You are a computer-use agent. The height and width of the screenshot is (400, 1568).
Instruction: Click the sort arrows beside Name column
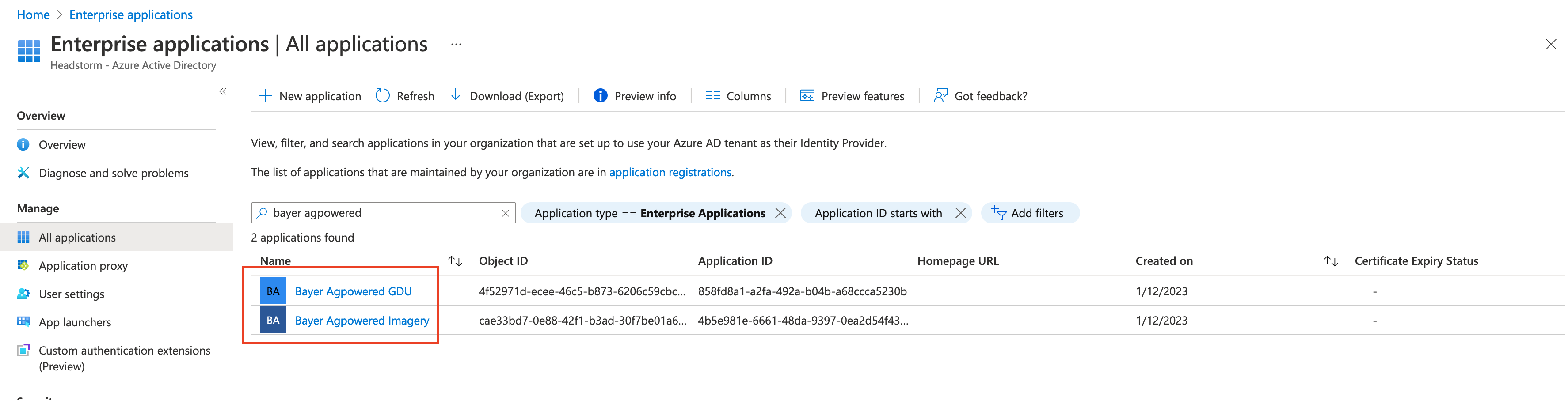click(455, 261)
